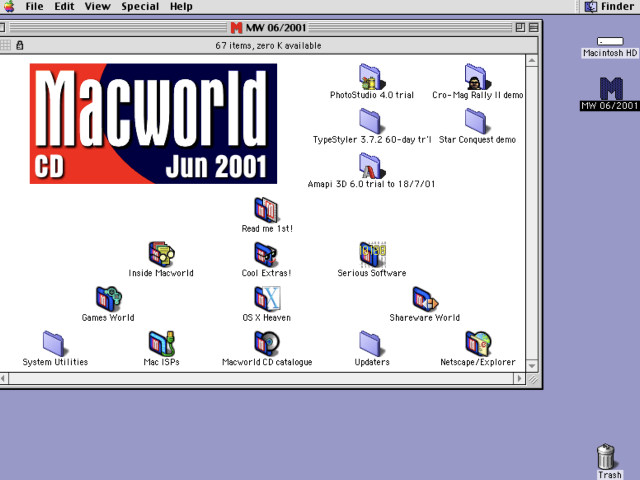The height and width of the screenshot is (480, 640).
Task: Select the Star Conquest demo folder
Action: pos(476,121)
